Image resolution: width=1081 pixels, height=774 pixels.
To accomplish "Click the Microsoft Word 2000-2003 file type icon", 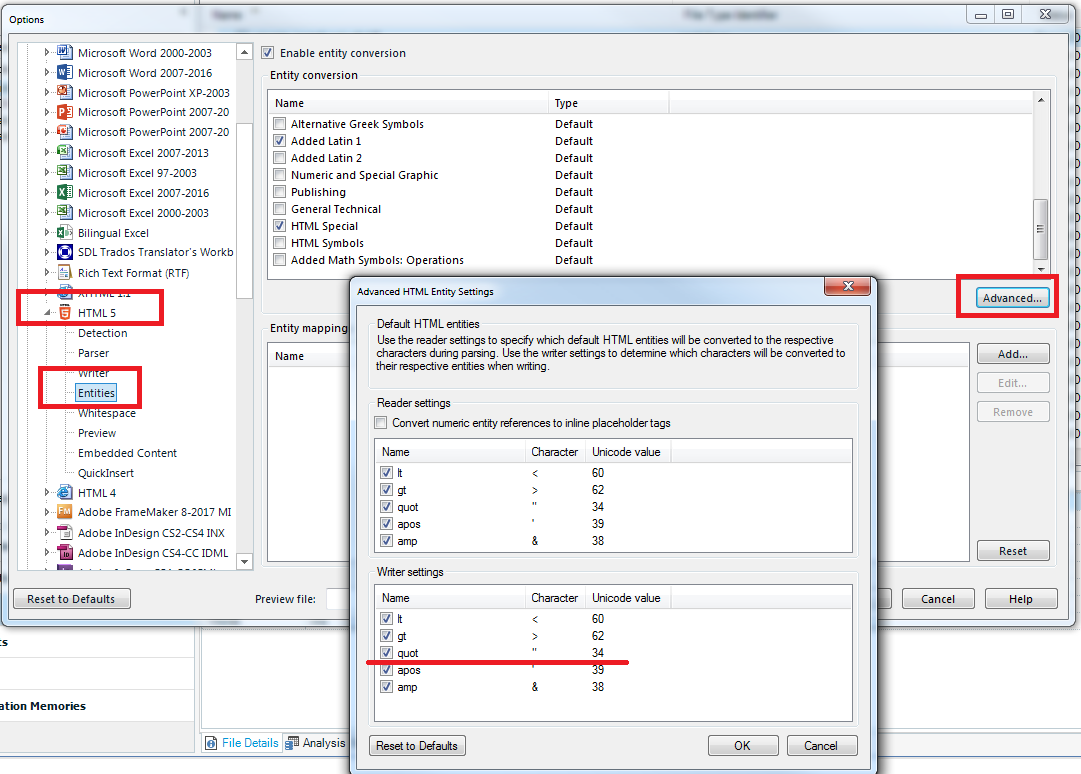I will (x=64, y=53).
